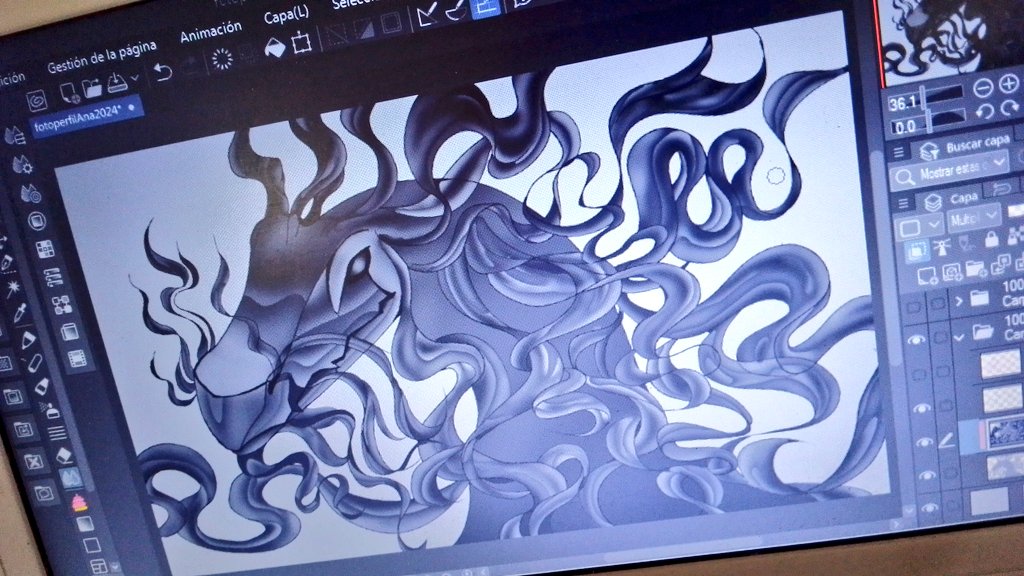Select the Fill bucket command icon
The image size is (1024, 576).
click(275, 48)
